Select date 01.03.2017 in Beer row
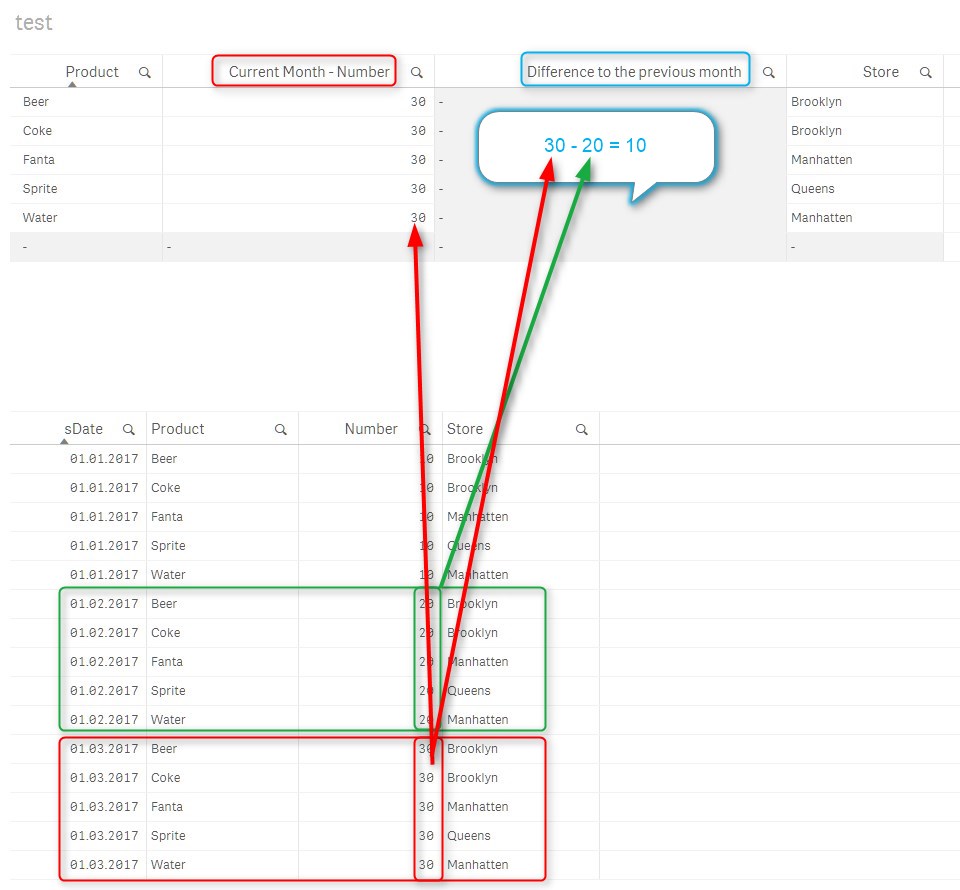The image size is (960, 890). pos(104,749)
